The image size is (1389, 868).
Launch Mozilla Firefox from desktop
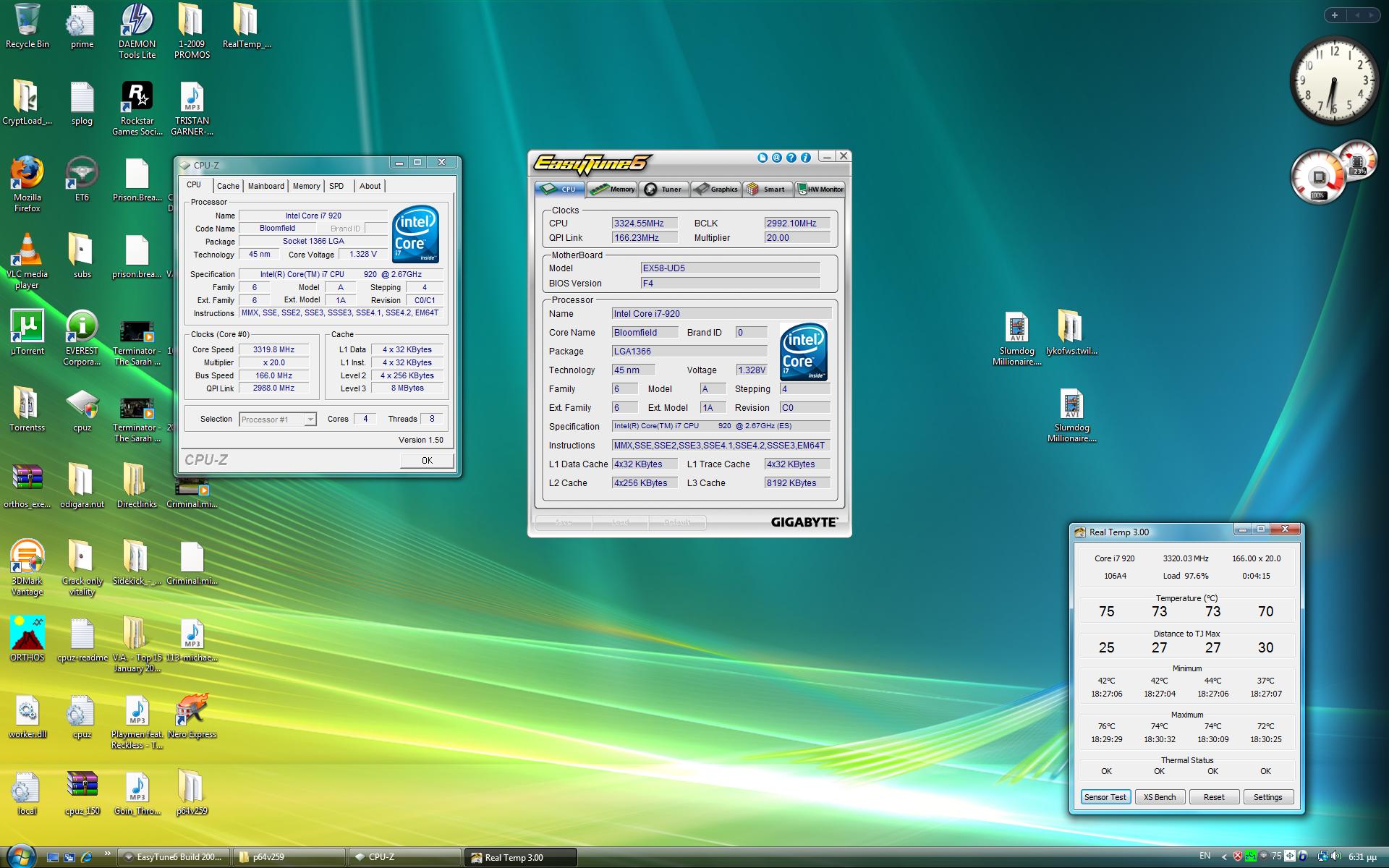pos(27,184)
